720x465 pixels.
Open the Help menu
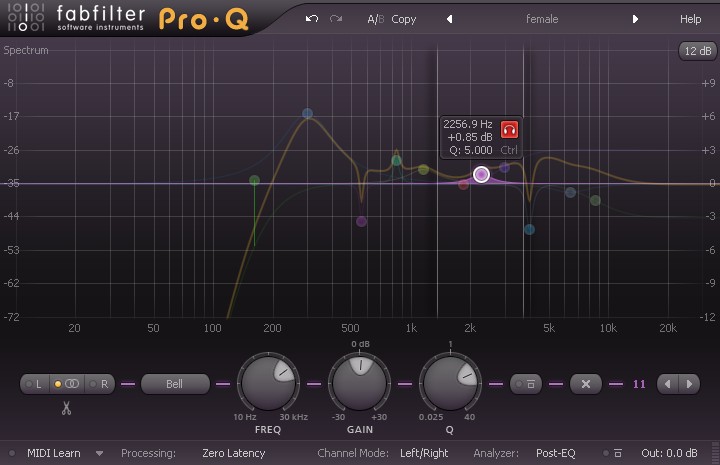pos(690,19)
